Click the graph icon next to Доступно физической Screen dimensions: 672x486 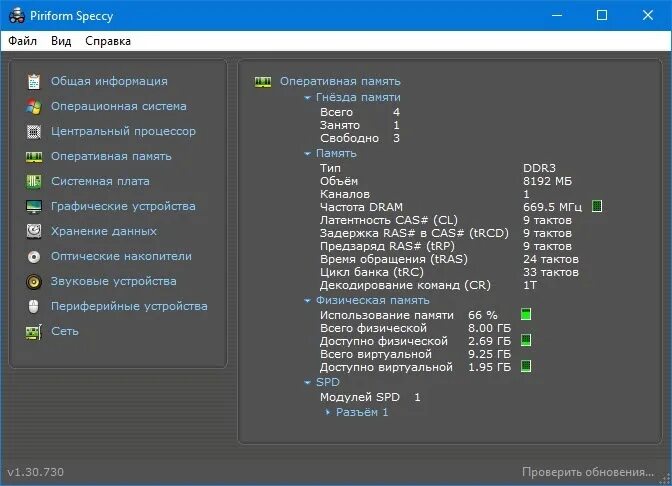coord(526,340)
